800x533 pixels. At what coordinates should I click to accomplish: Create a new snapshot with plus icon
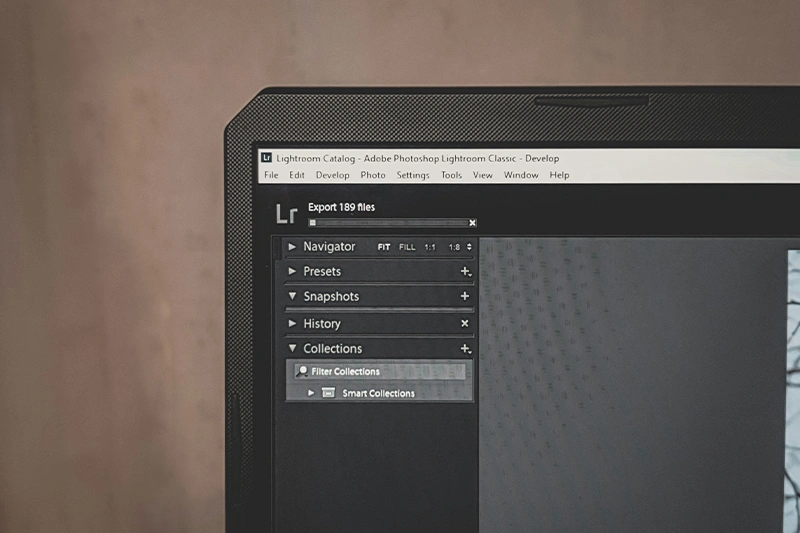tap(465, 296)
